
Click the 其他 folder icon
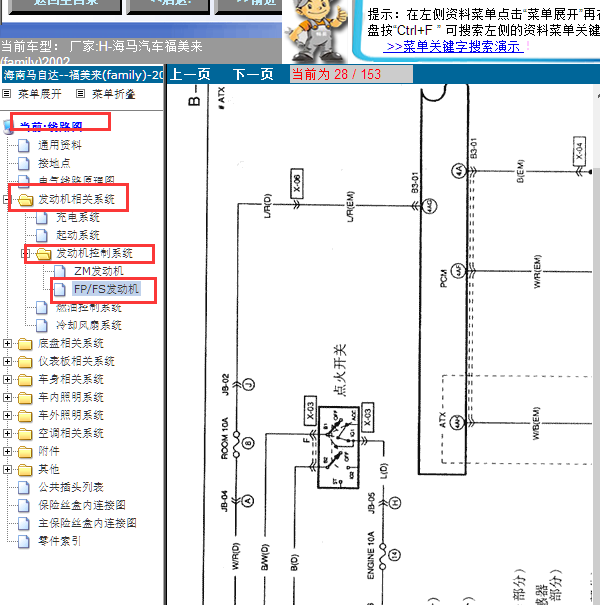pos(25,470)
